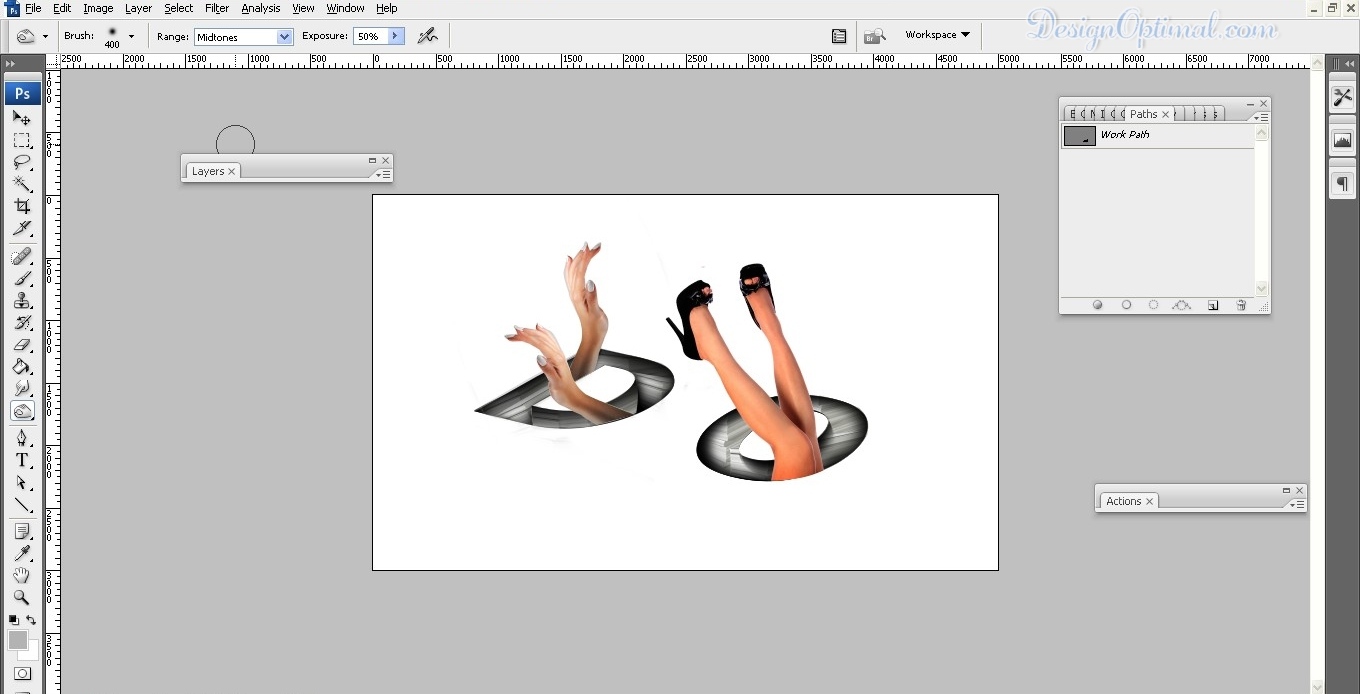Screen dimensions: 1360x694
Task: Close the Paths tab with its X
Action: [1165, 114]
